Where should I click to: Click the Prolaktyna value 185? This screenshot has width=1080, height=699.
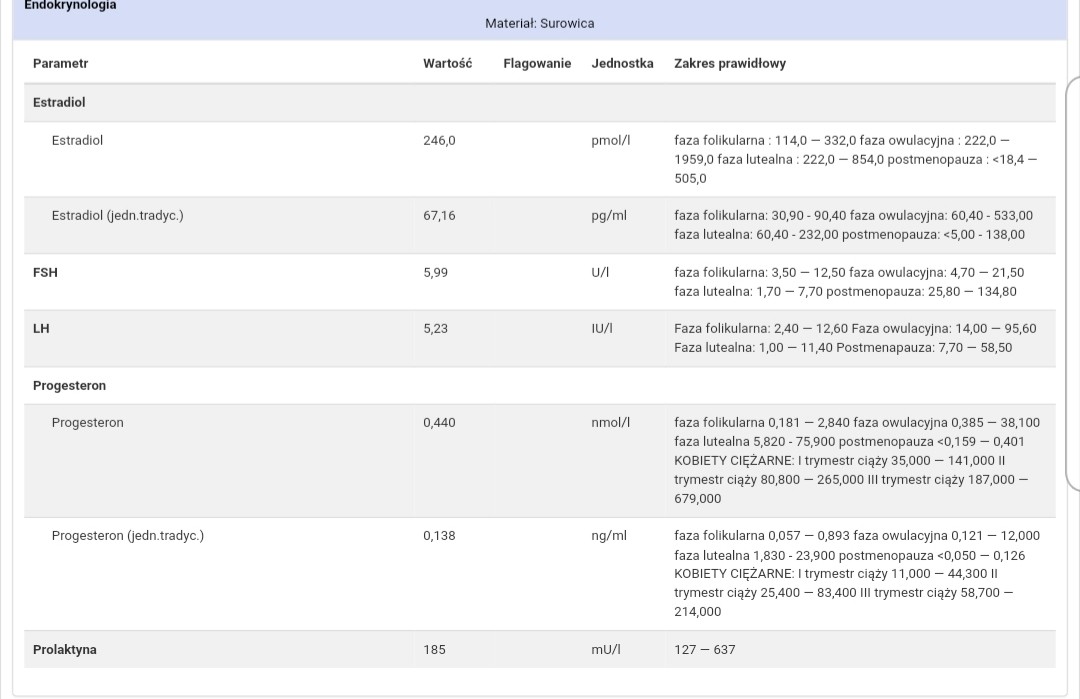434,650
